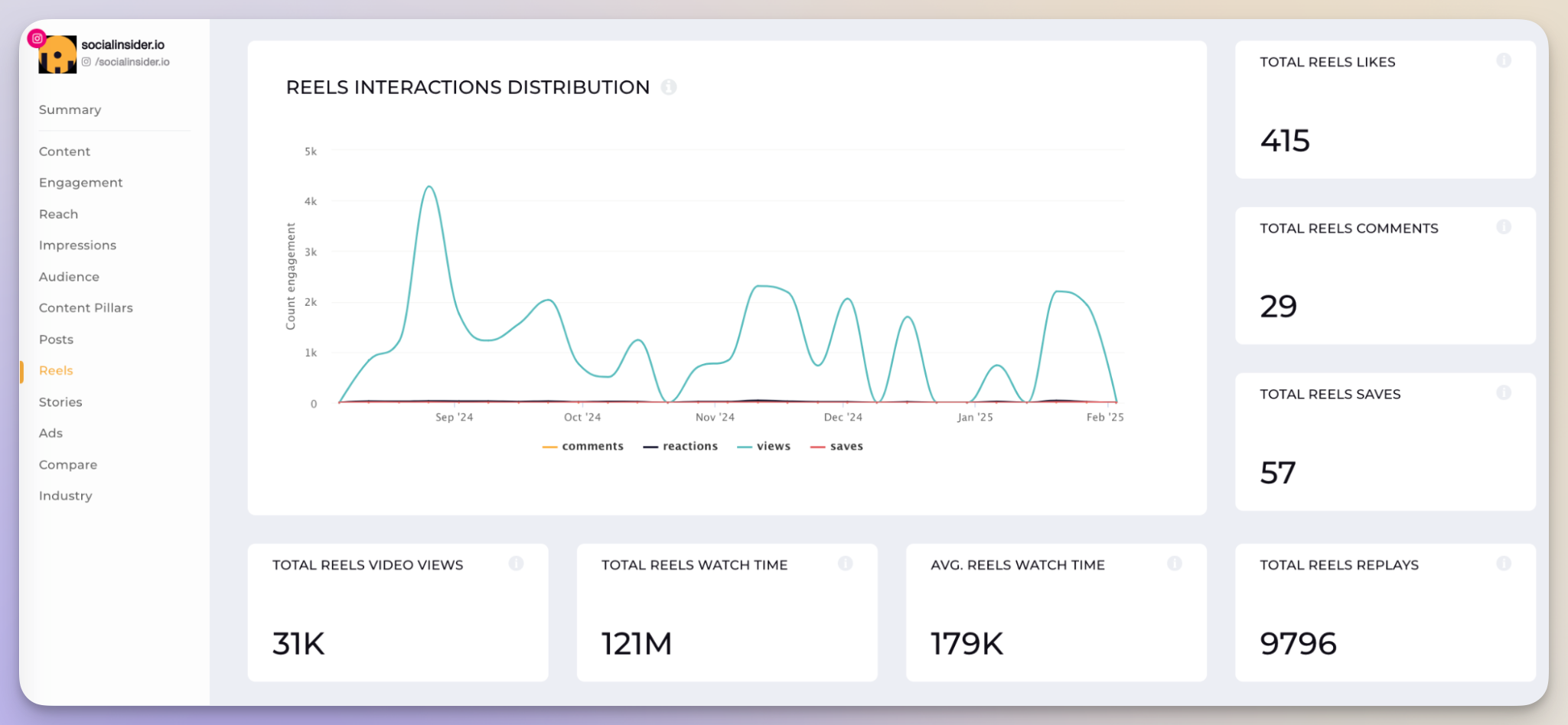1568x725 pixels.
Task: Open the Compare section
Action: [x=67, y=465]
